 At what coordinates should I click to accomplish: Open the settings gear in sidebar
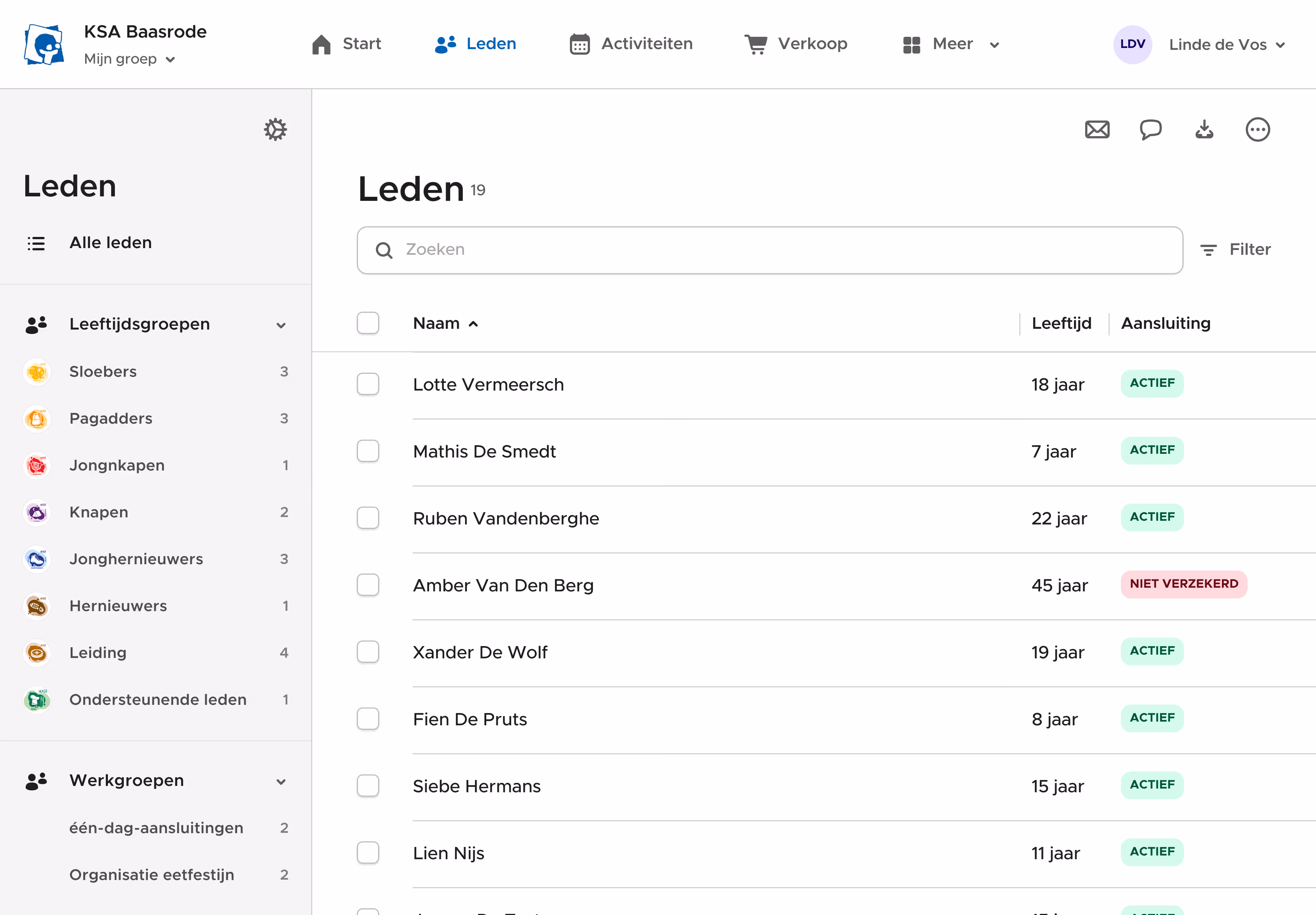point(275,129)
